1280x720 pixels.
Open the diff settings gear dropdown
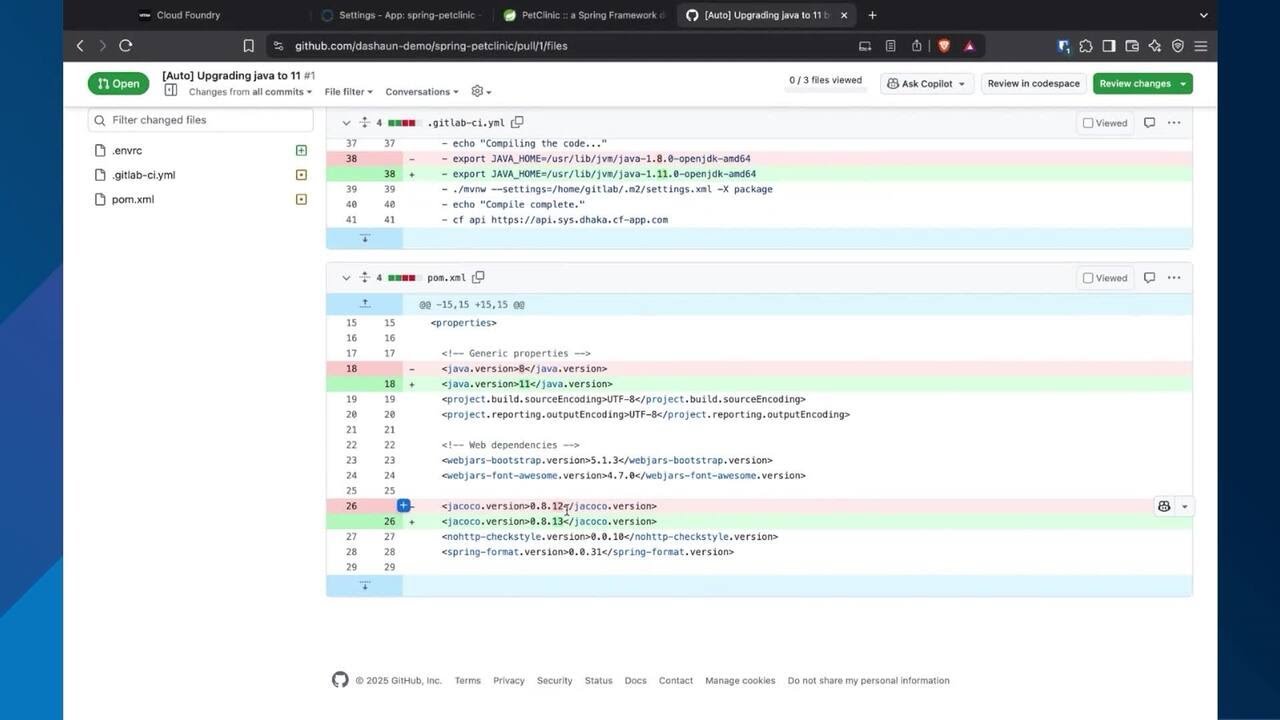481,91
